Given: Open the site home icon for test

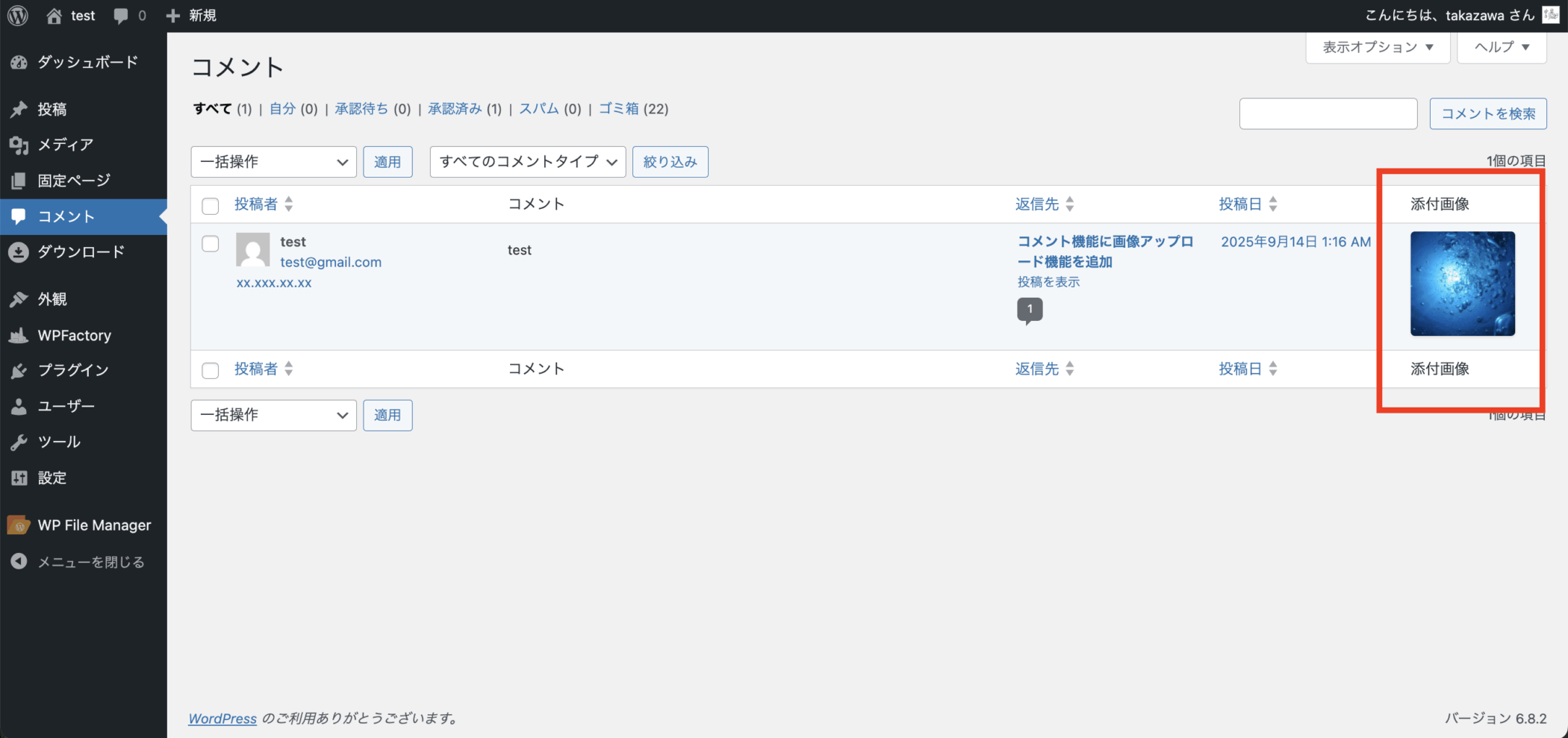Looking at the screenshot, I should [54, 16].
